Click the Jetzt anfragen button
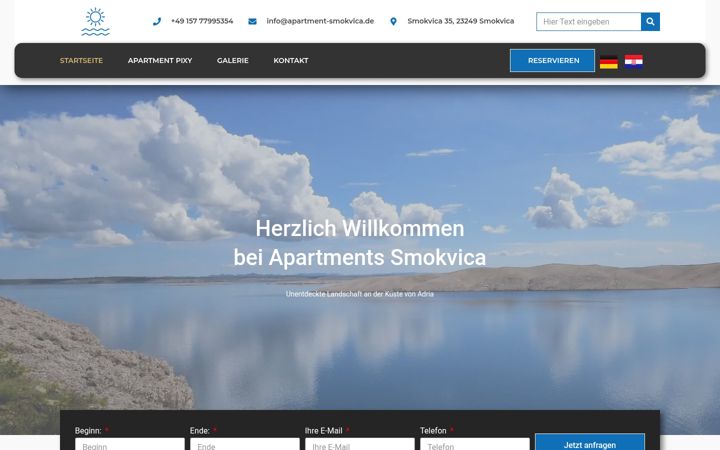The image size is (720, 450). click(590, 443)
